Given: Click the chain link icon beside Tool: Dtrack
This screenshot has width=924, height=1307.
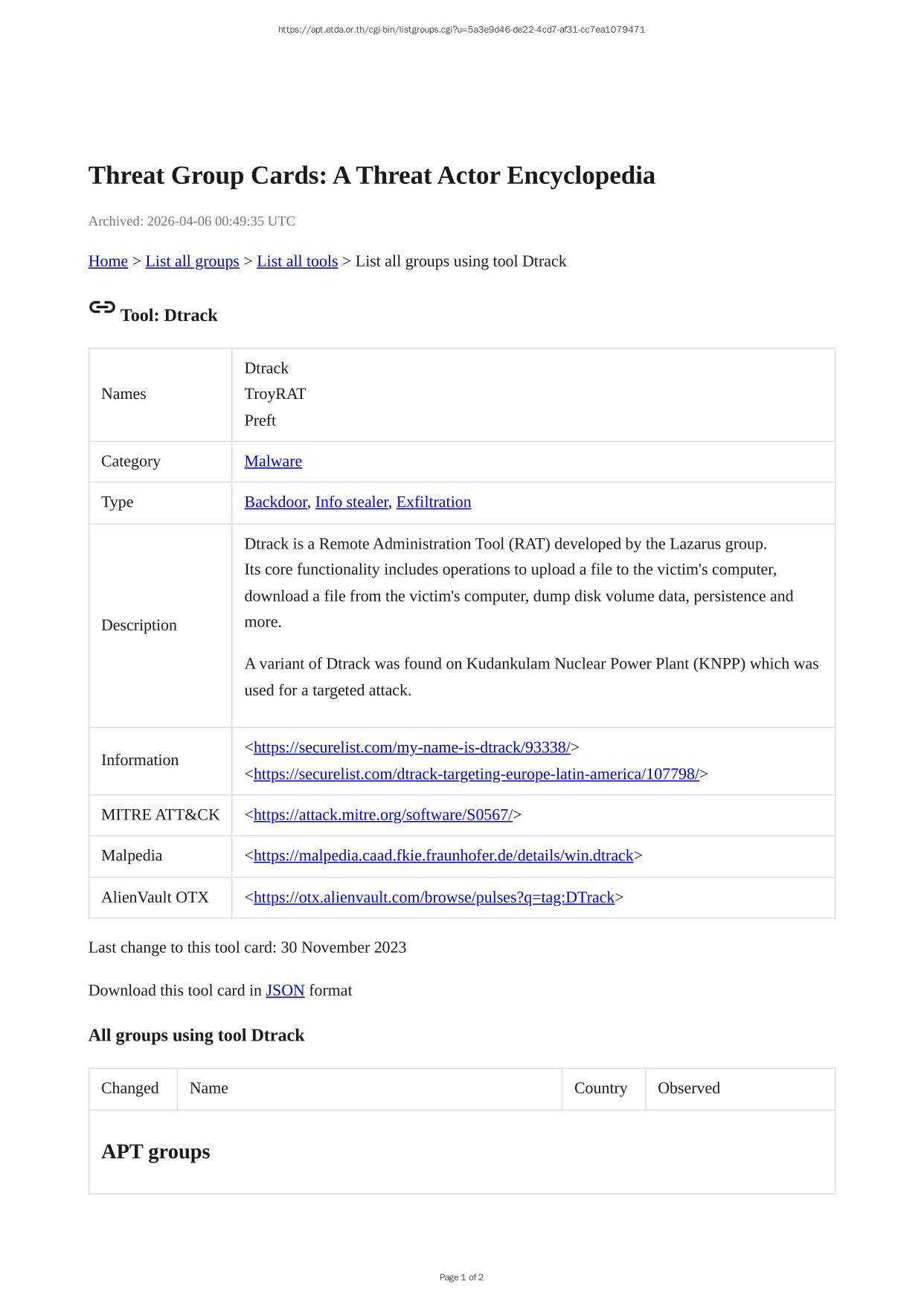Looking at the screenshot, I should [x=102, y=307].
